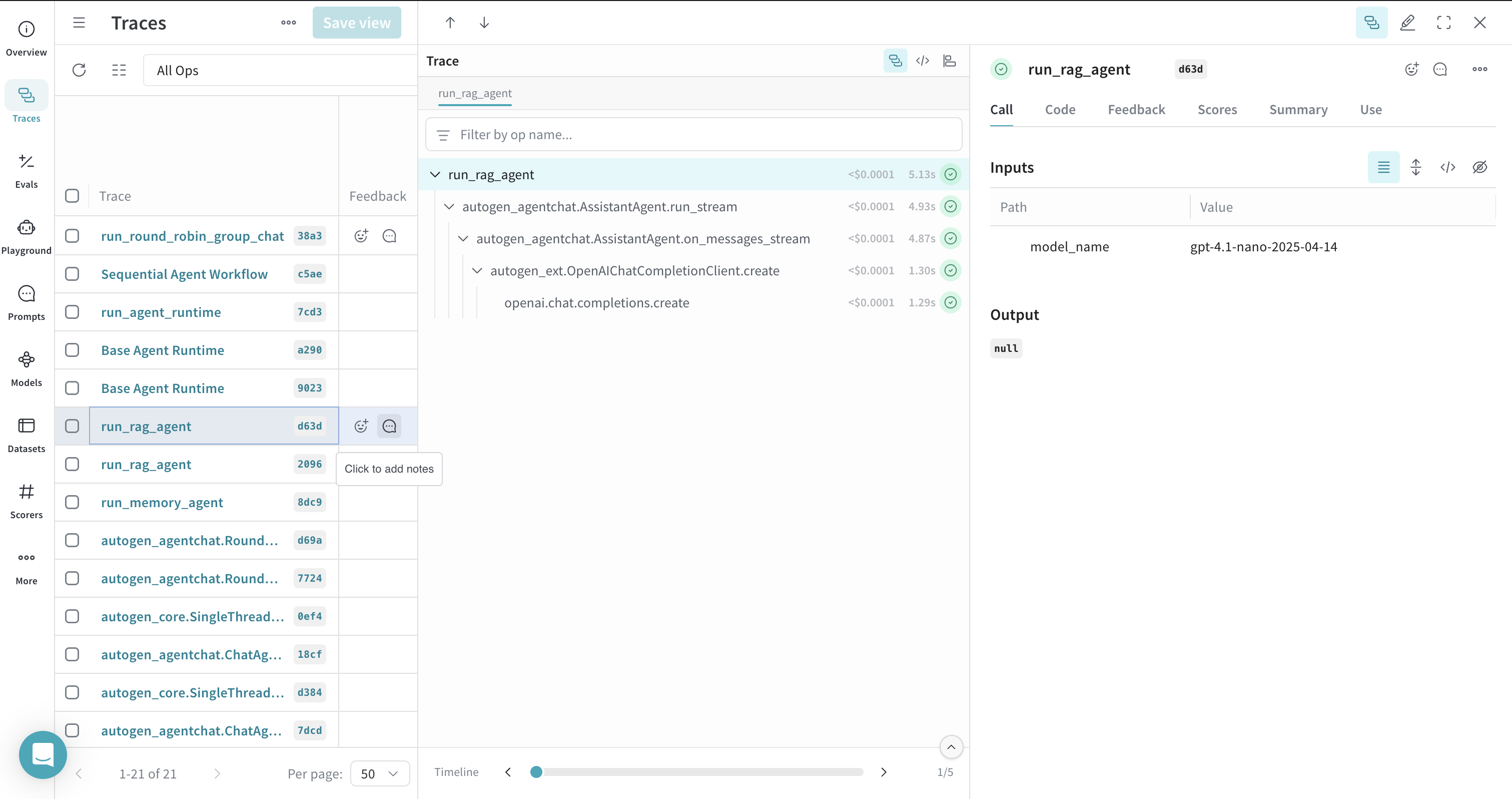
Task: Check the Sequential Agent Workflow checkbox
Action: coord(72,274)
